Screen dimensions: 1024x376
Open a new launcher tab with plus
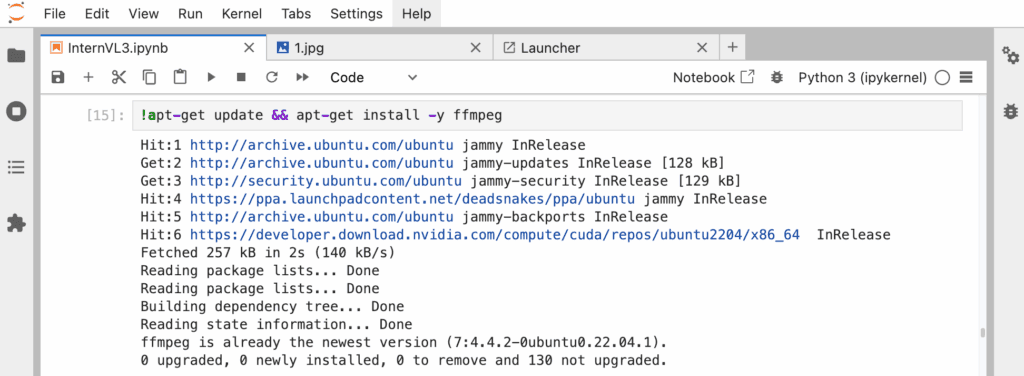732,48
